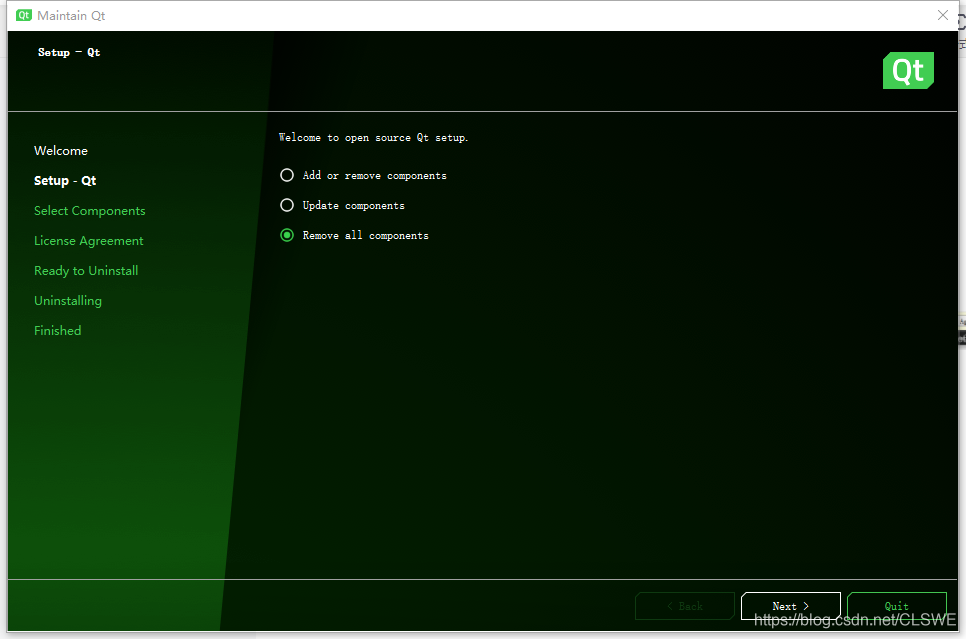
Task: Click the 'Welcome' step in sidebar
Action: point(61,151)
